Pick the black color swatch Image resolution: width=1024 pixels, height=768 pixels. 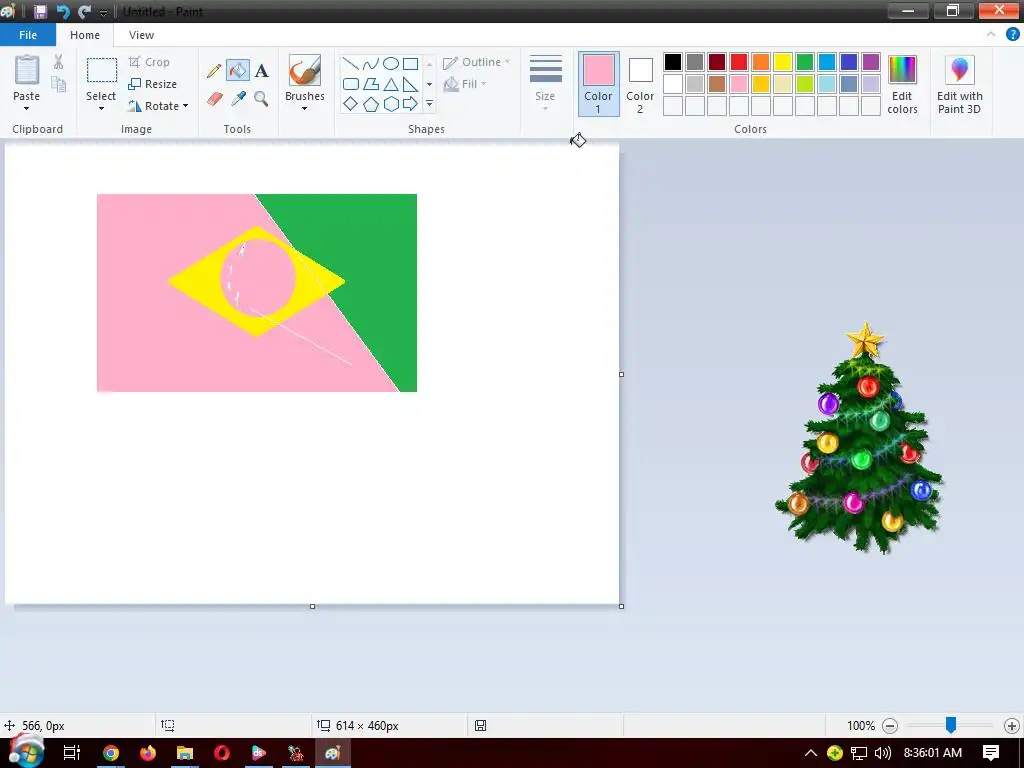(x=673, y=62)
